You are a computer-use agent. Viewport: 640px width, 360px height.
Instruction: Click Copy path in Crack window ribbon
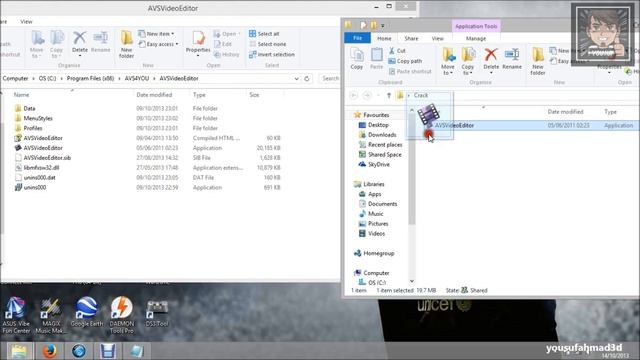tap(405, 61)
